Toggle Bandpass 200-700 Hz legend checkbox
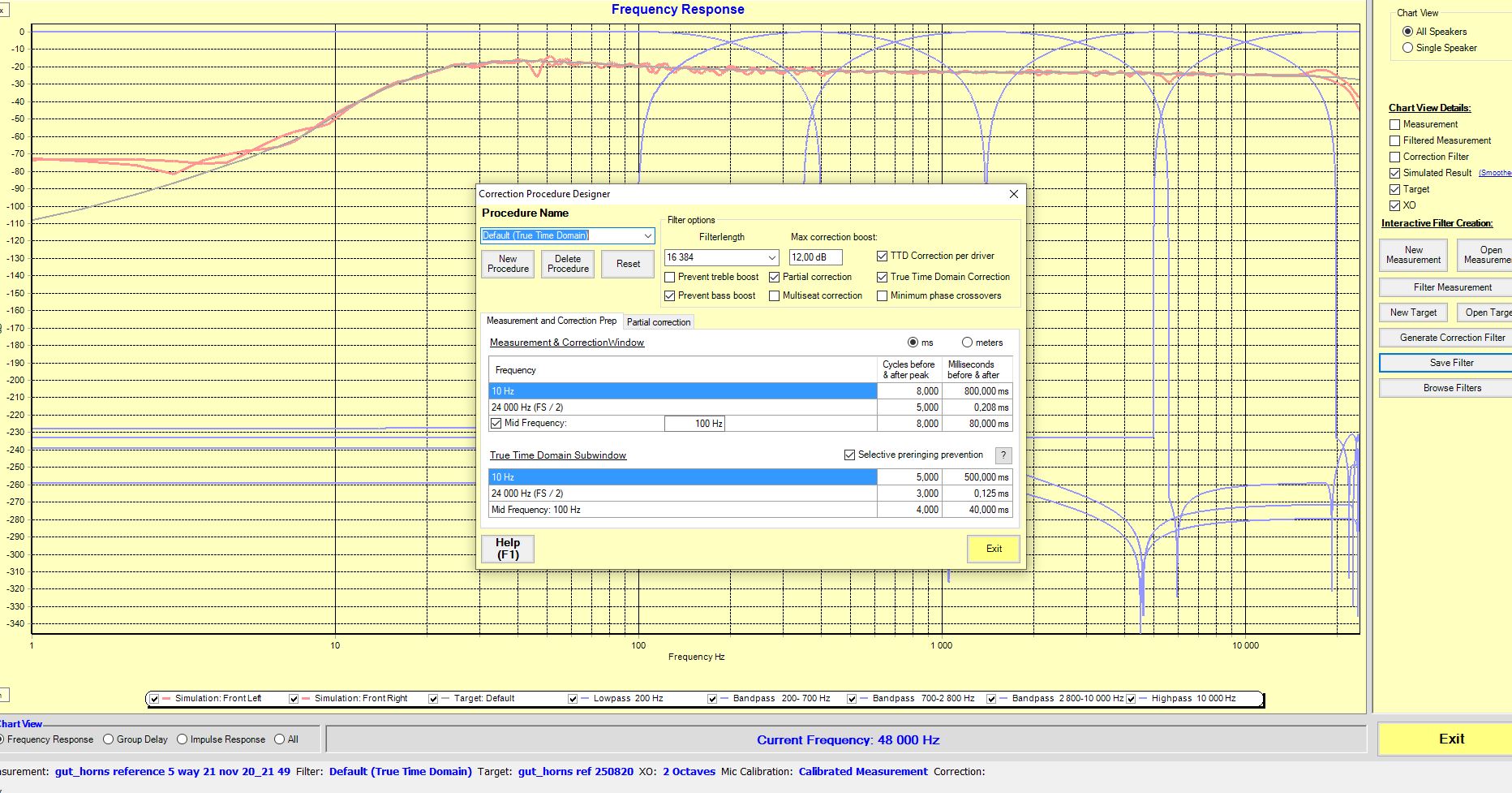Image resolution: width=1512 pixels, height=793 pixels. pos(712,698)
